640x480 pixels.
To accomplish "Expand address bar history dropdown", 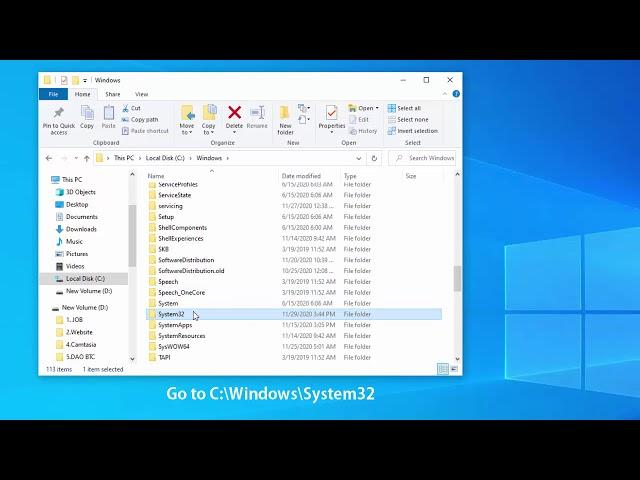I will click(358, 158).
